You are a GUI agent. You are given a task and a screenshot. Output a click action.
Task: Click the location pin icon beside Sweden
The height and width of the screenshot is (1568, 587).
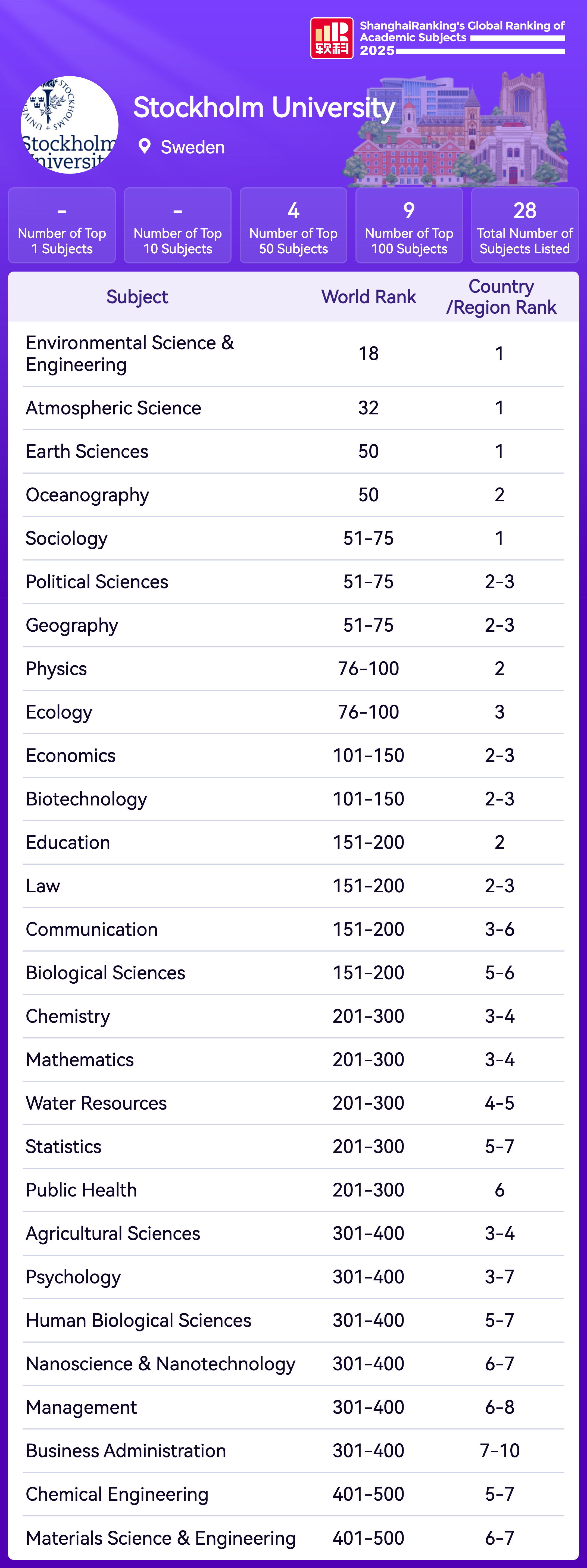pos(144,146)
